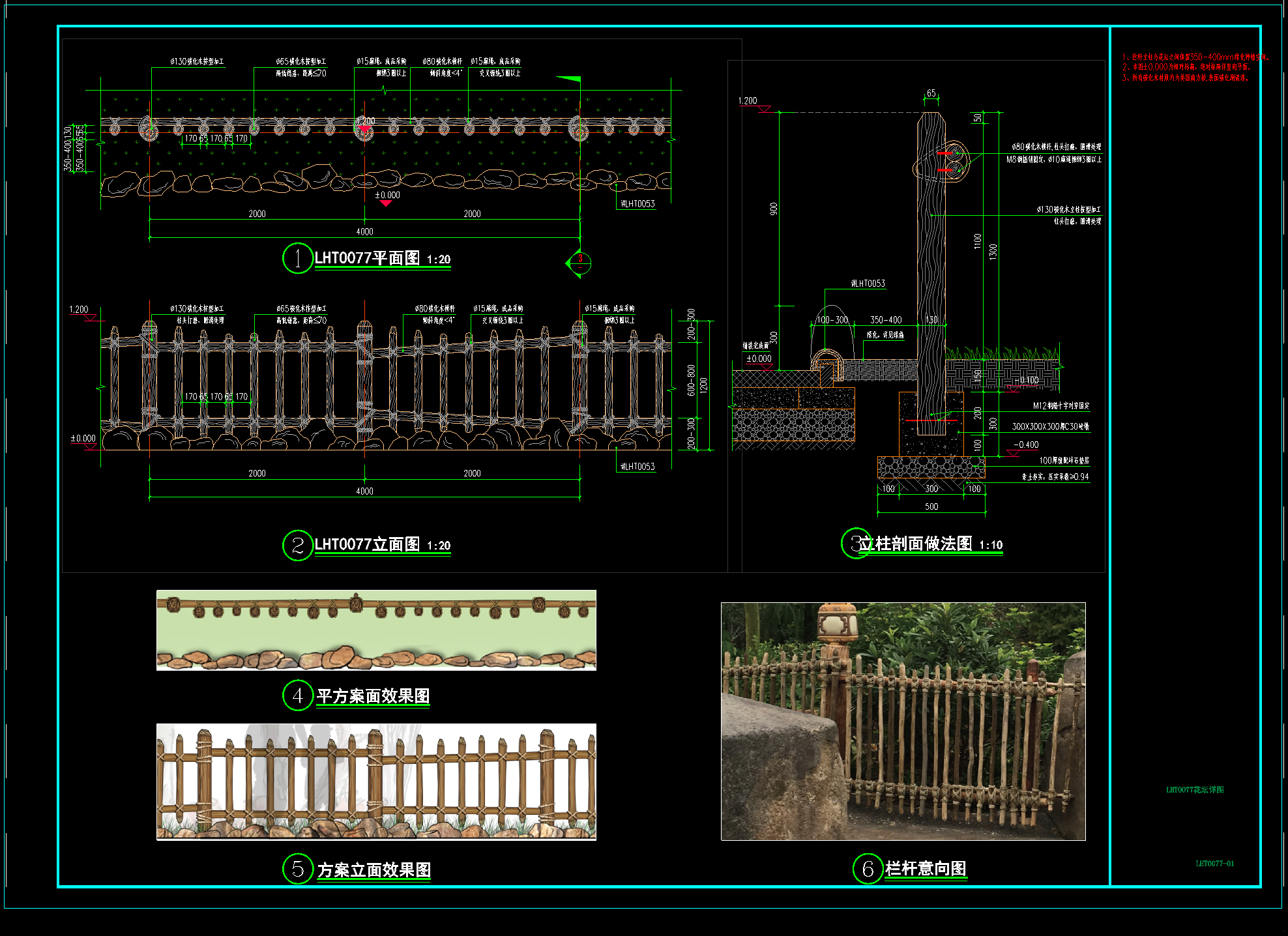
Task: Select the section cut symbol marked 3
Action: [x=579, y=263]
